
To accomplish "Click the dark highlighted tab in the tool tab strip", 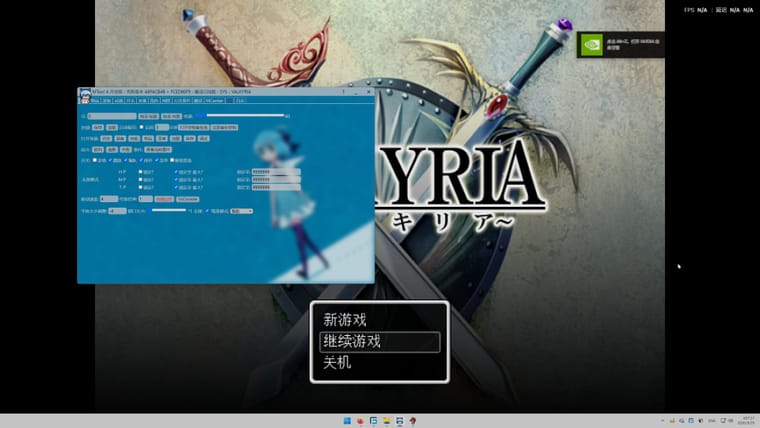I will pyautogui.click(x=230, y=101).
